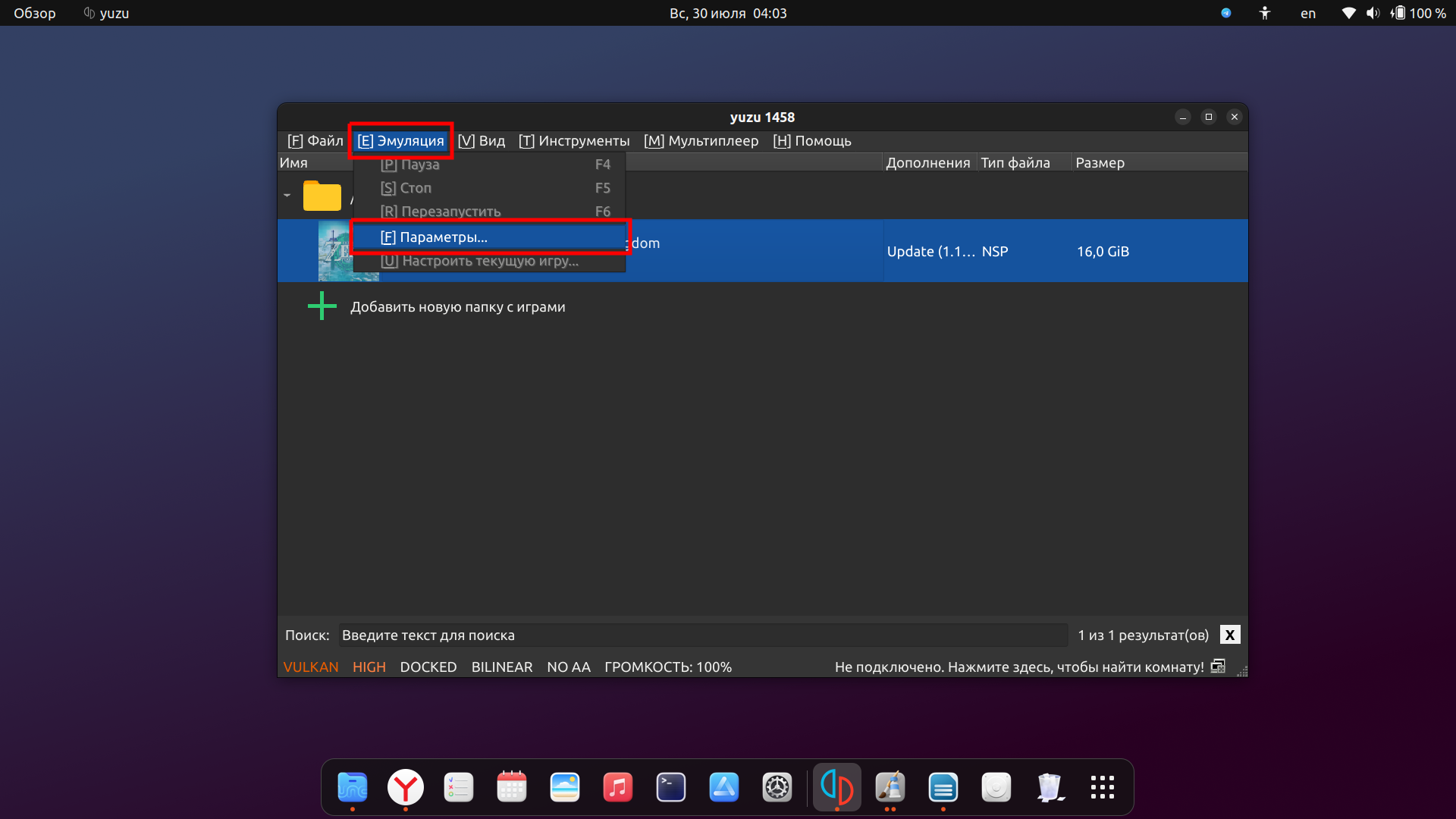Open the Инструменты menu
This screenshot has width=1456, height=819.
coord(574,141)
